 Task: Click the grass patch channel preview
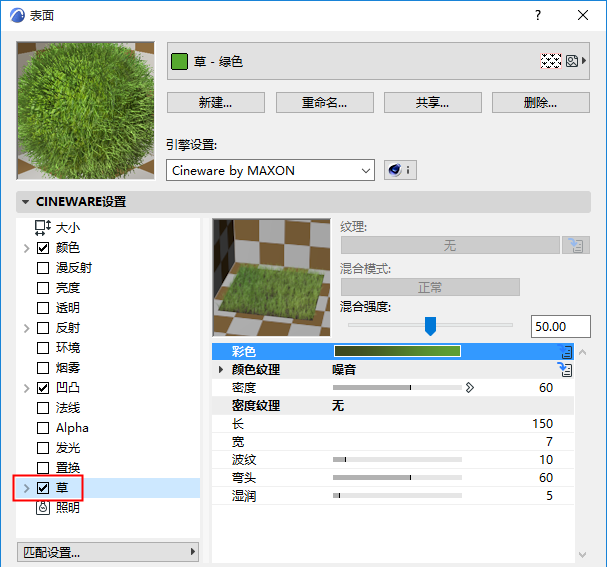pyautogui.click(x=271, y=278)
